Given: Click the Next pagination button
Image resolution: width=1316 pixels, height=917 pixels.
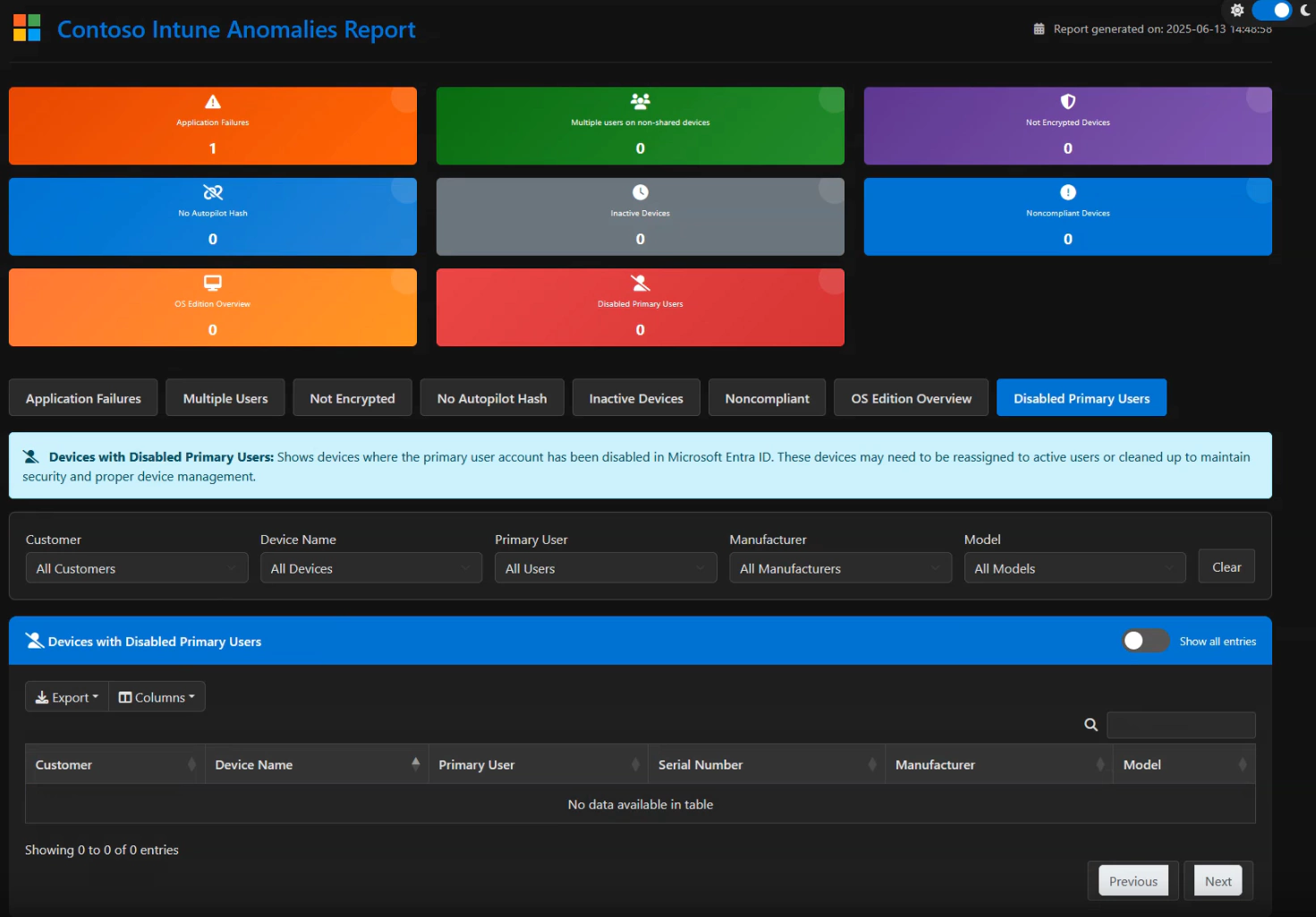Looking at the screenshot, I should [1217, 880].
